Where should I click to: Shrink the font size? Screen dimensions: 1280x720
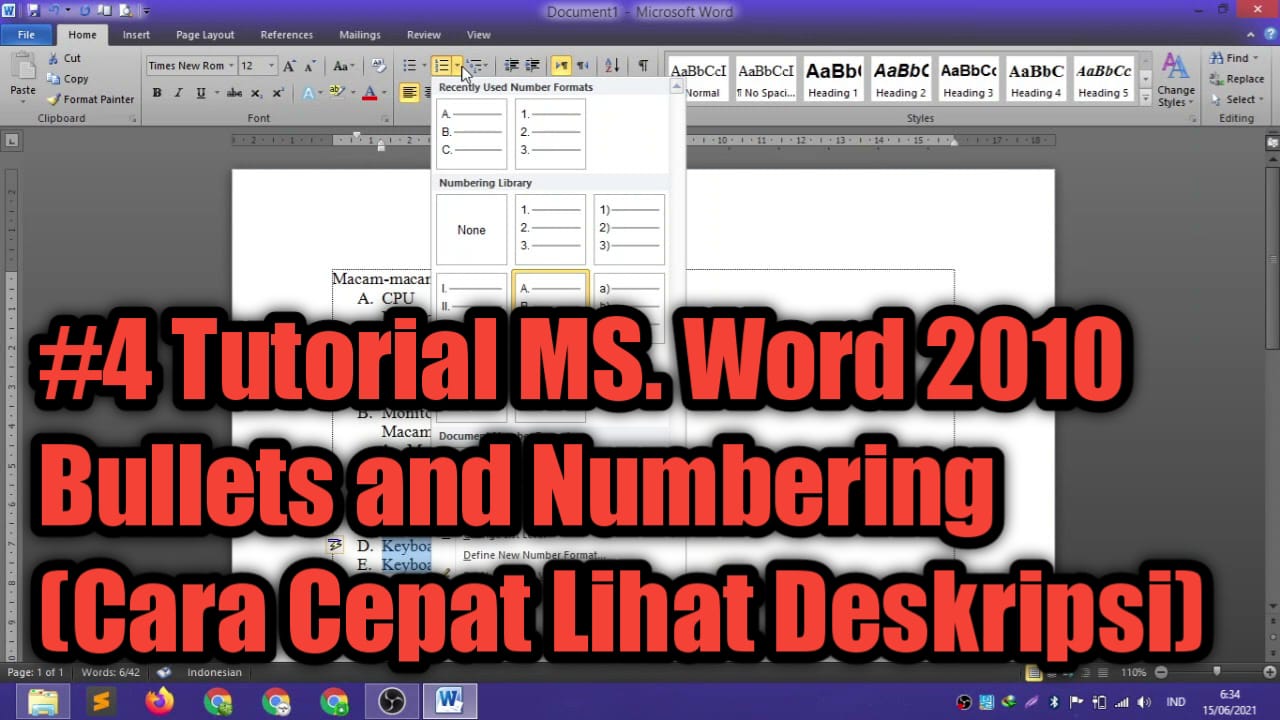pyautogui.click(x=310, y=66)
